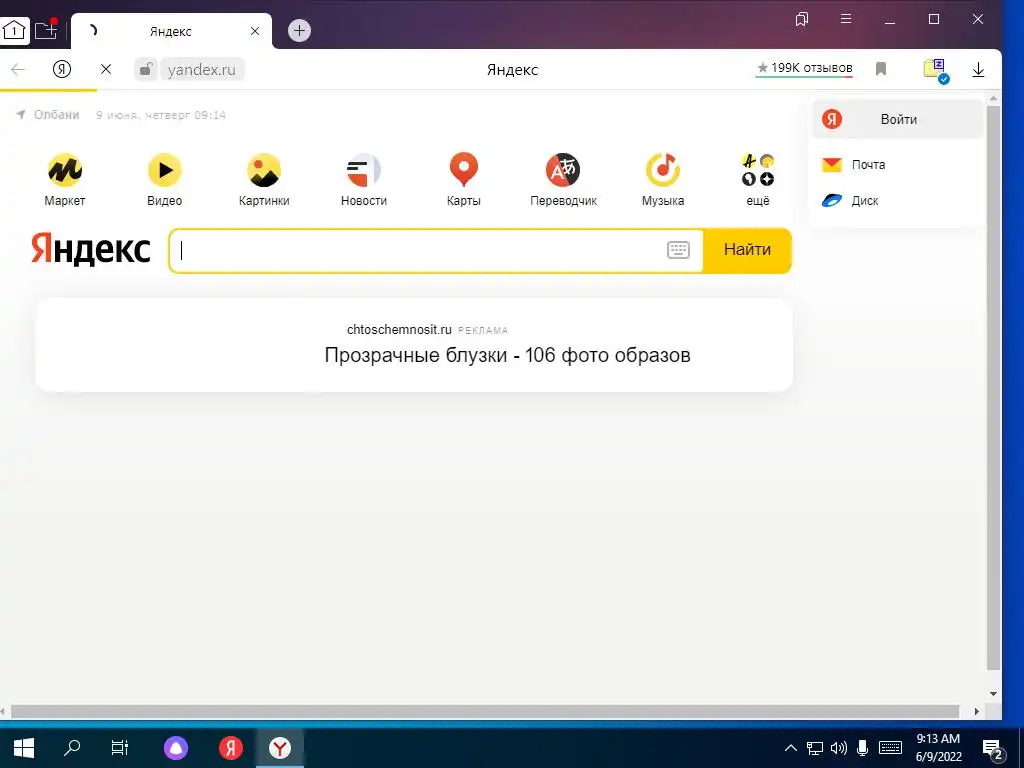The height and width of the screenshot is (768, 1024).
Task: Change location Олбани
Action: pos(48,115)
